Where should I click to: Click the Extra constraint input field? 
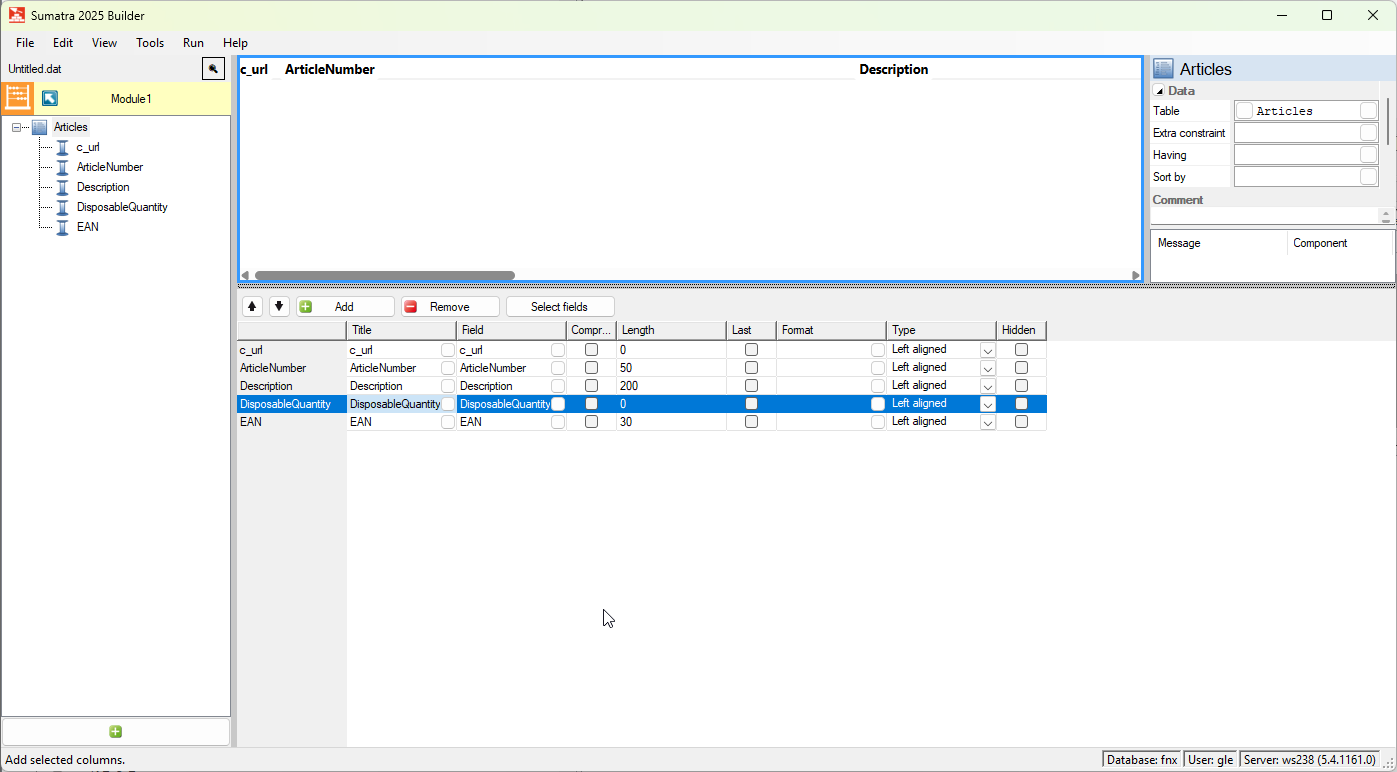[x=1296, y=133]
